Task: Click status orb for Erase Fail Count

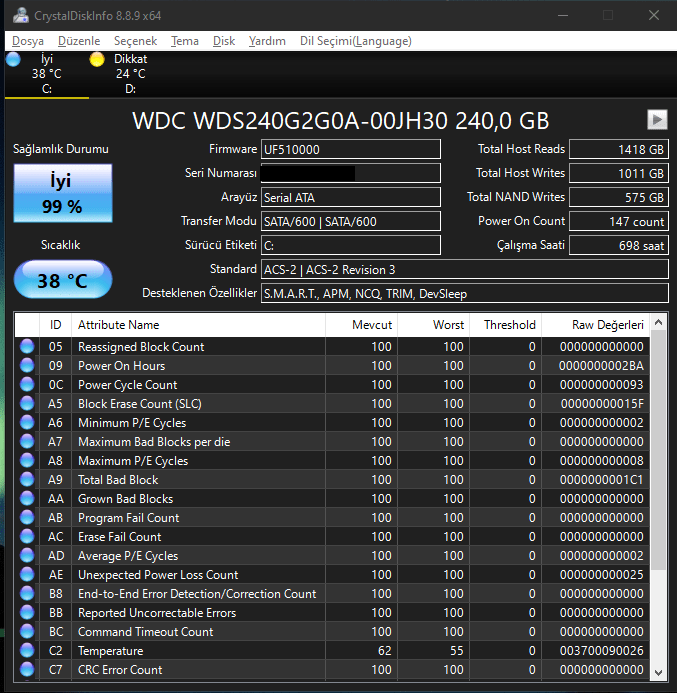Action: point(27,537)
